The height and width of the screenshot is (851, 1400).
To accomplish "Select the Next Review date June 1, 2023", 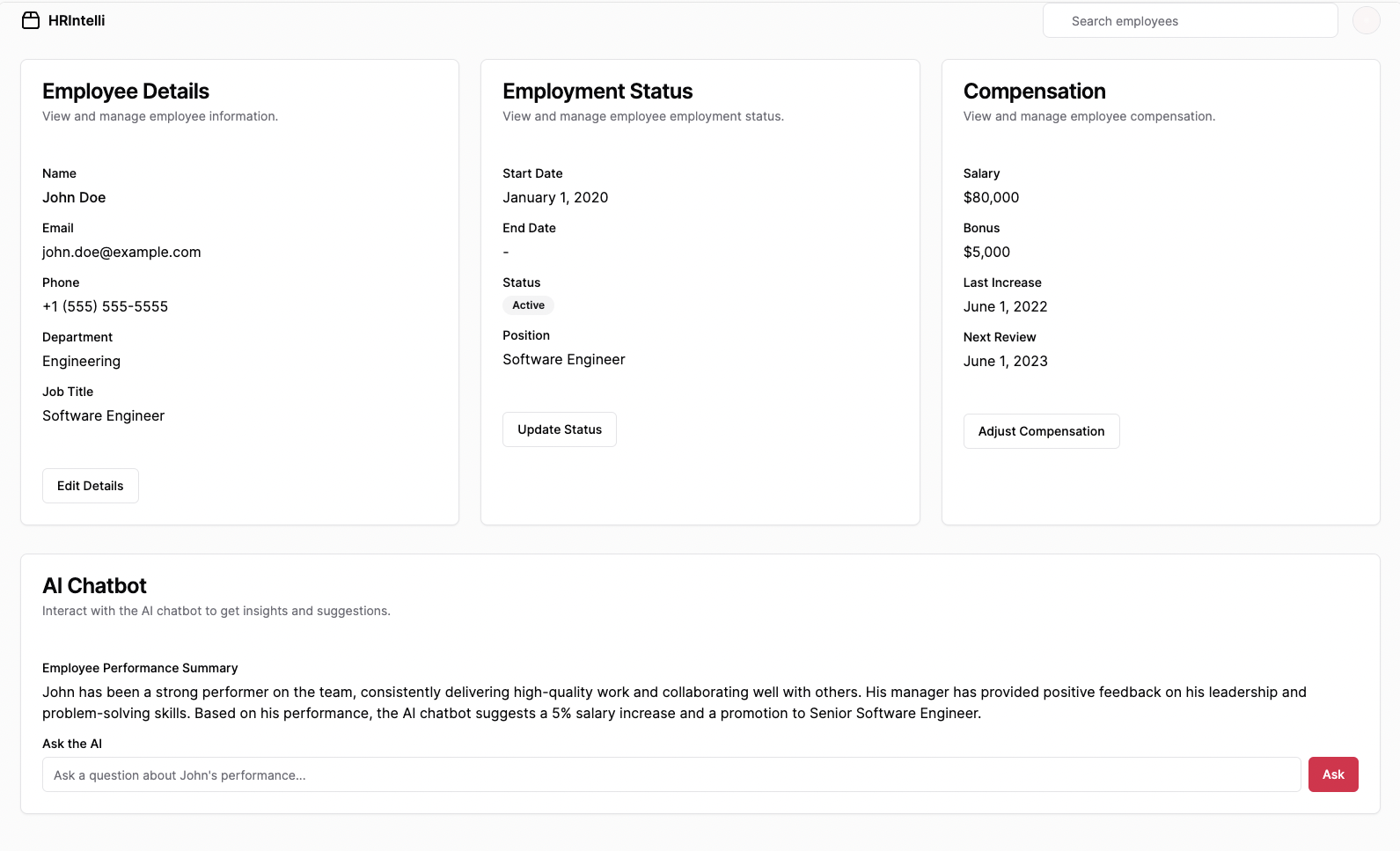I will tap(1005, 361).
